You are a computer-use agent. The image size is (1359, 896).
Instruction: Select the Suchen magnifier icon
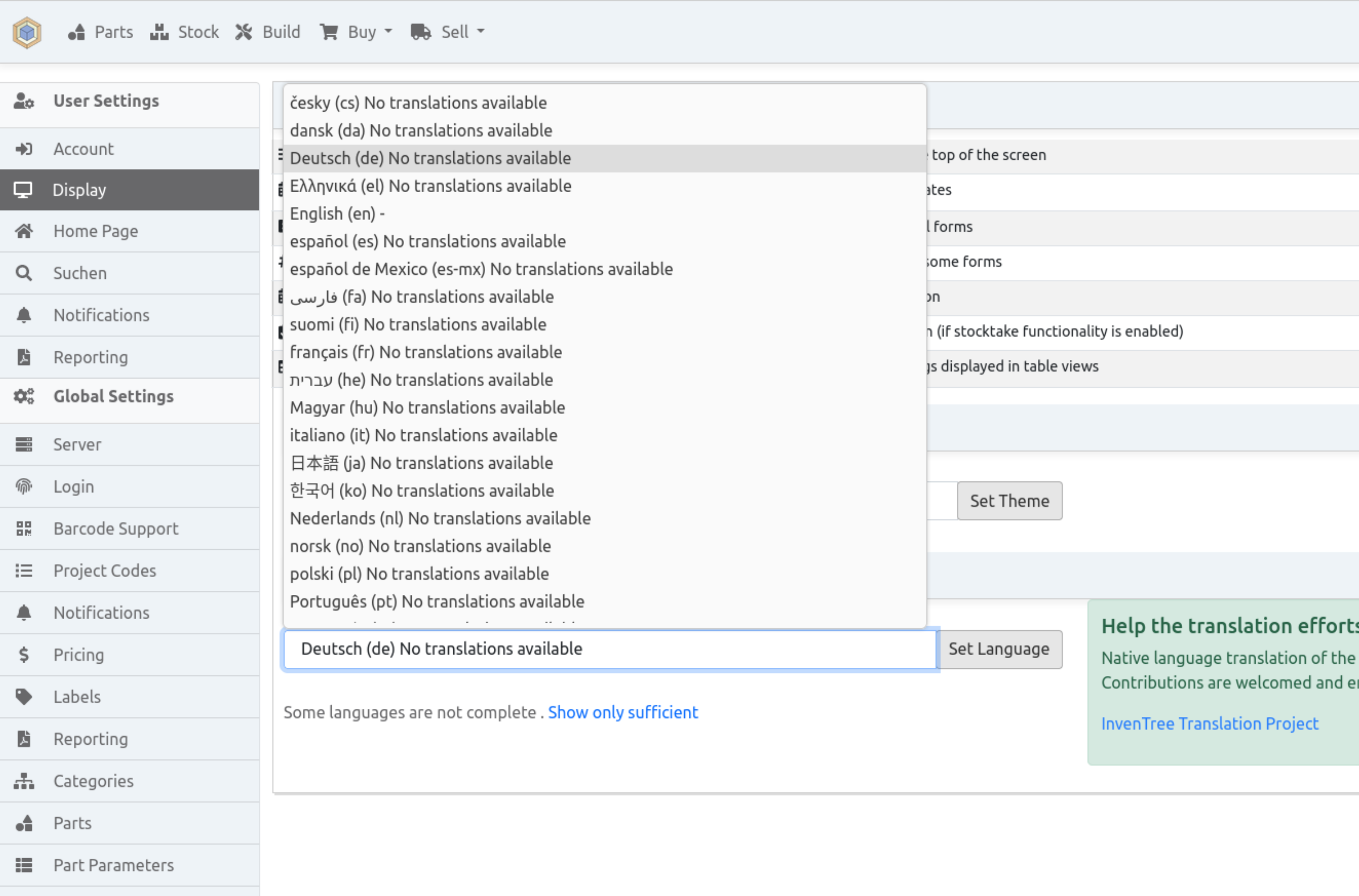(x=24, y=272)
